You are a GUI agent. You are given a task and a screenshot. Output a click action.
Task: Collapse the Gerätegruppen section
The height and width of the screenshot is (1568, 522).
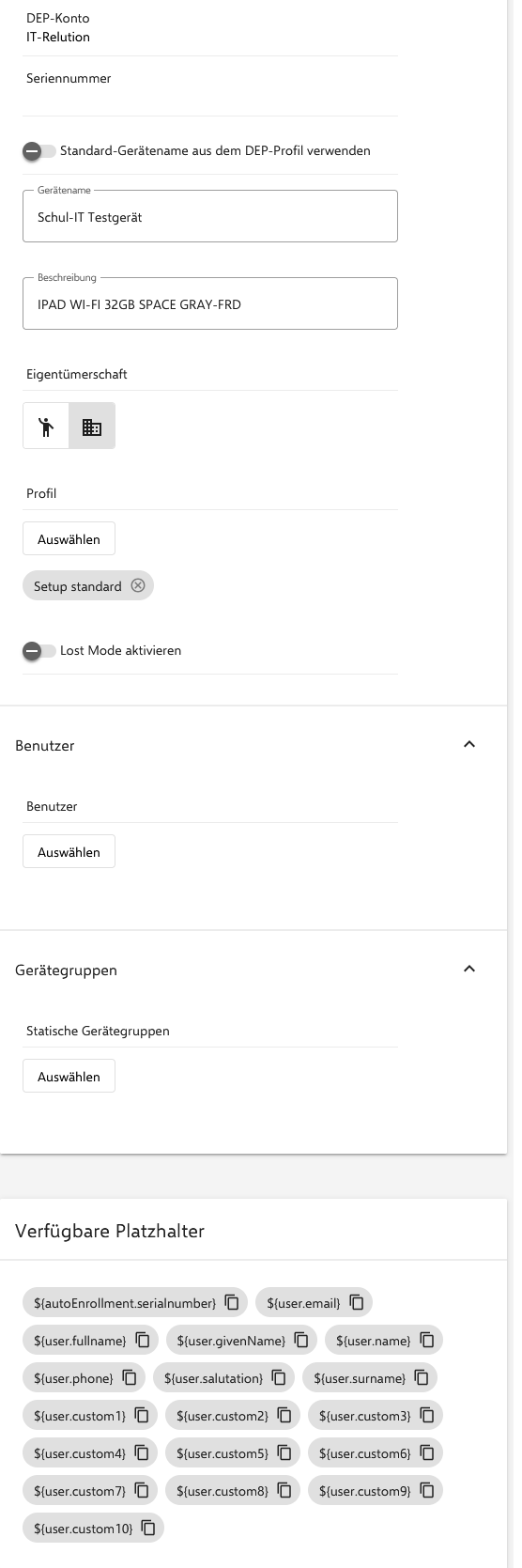(469, 969)
